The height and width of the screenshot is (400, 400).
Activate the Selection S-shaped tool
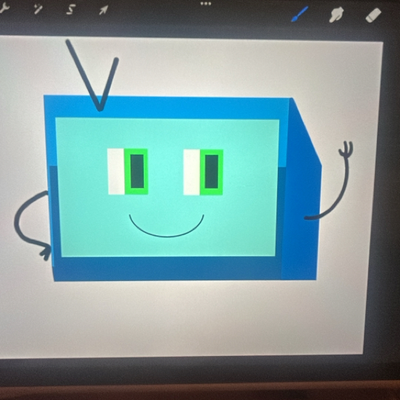71,10
